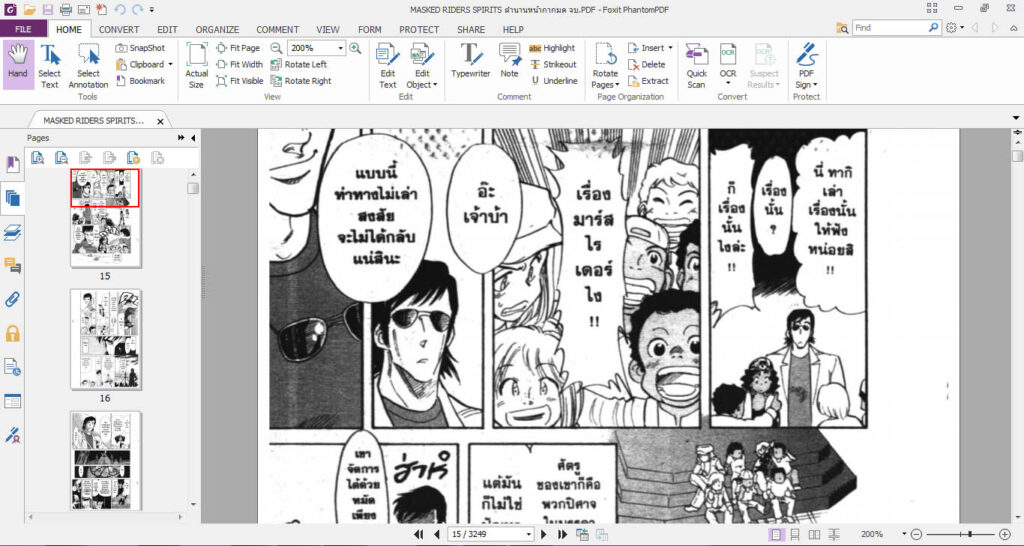Screen dimensions: 1024x546
Task: Select the Typewriter tool
Action: (x=470, y=61)
